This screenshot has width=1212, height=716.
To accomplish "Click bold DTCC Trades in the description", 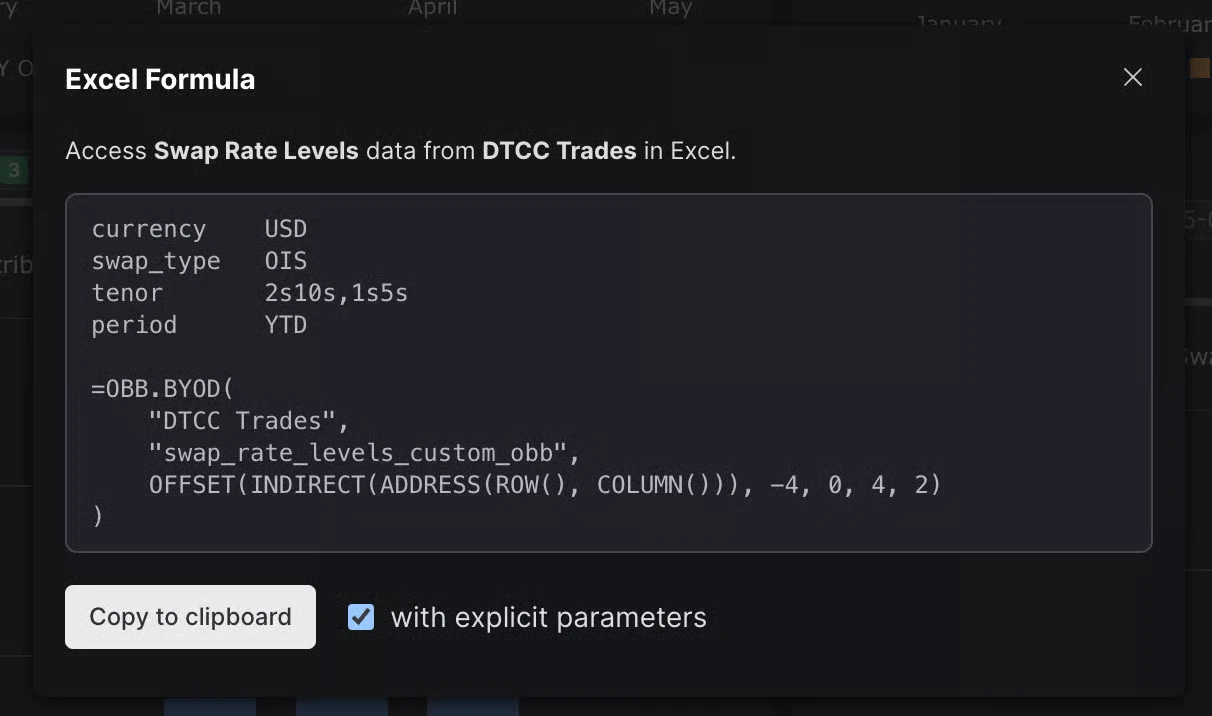I will tap(559, 152).
